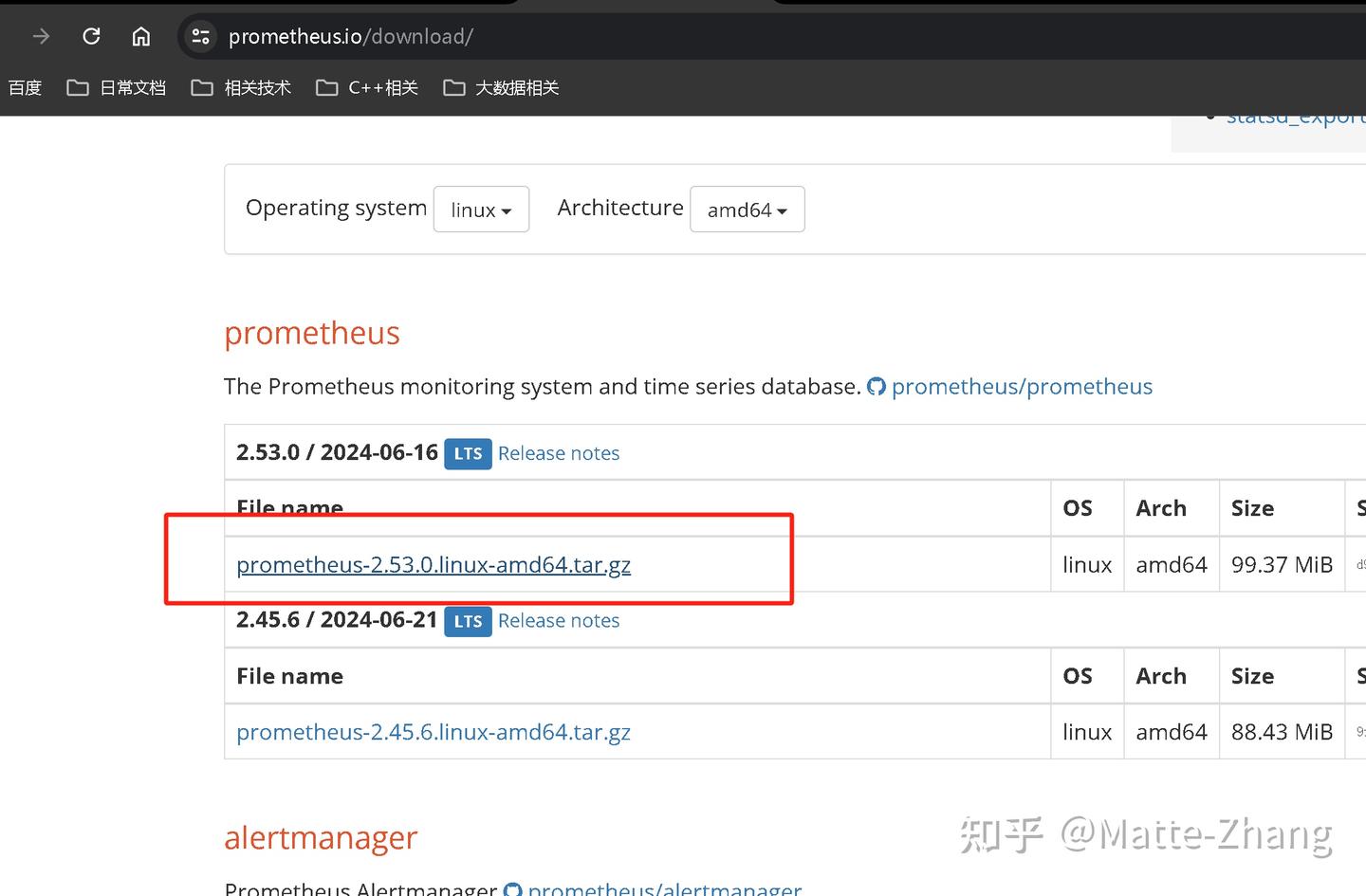1366x896 pixels.
Task: Download prometheus-2.45.6.linux-amd64.tar.gz
Action: (434, 731)
